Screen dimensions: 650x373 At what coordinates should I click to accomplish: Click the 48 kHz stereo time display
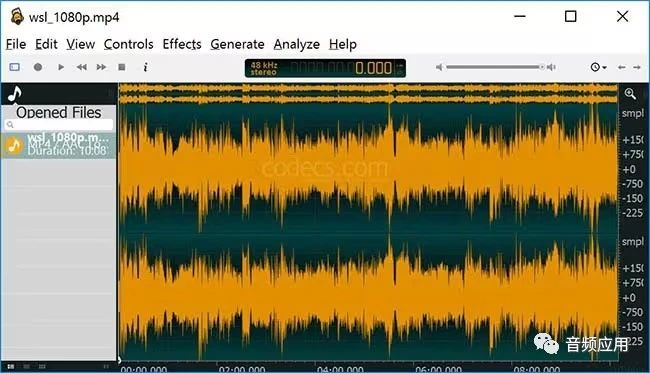(325, 68)
